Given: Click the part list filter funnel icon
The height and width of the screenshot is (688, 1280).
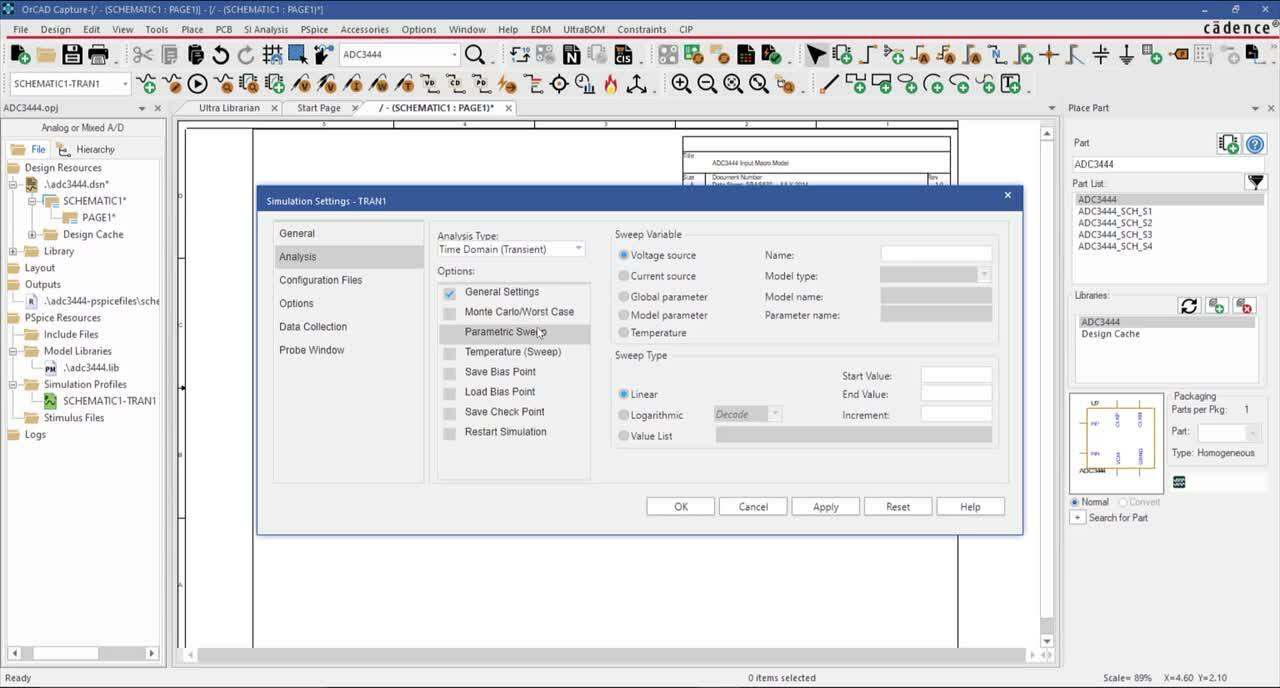Looking at the screenshot, I should tap(1255, 182).
